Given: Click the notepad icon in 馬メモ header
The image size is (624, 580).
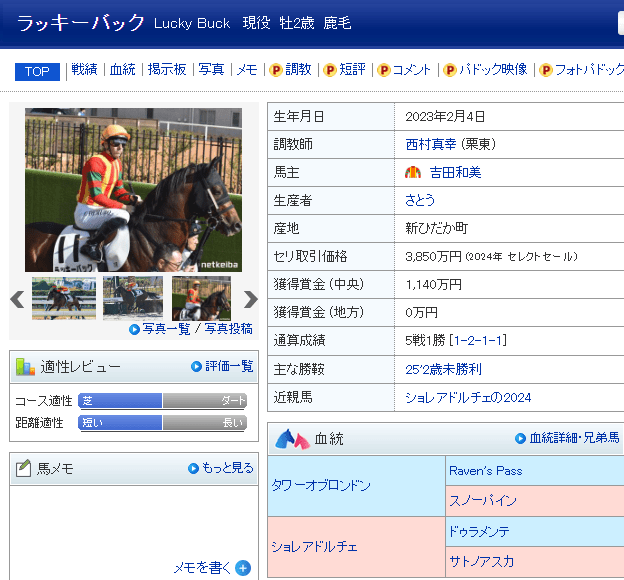Looking at the screenshot, I should [23, 468].
